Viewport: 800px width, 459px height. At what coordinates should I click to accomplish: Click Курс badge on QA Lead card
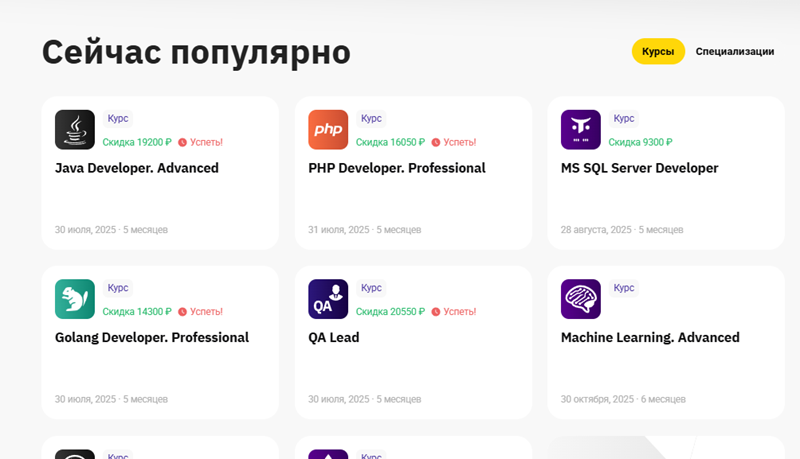pos(371,288)
